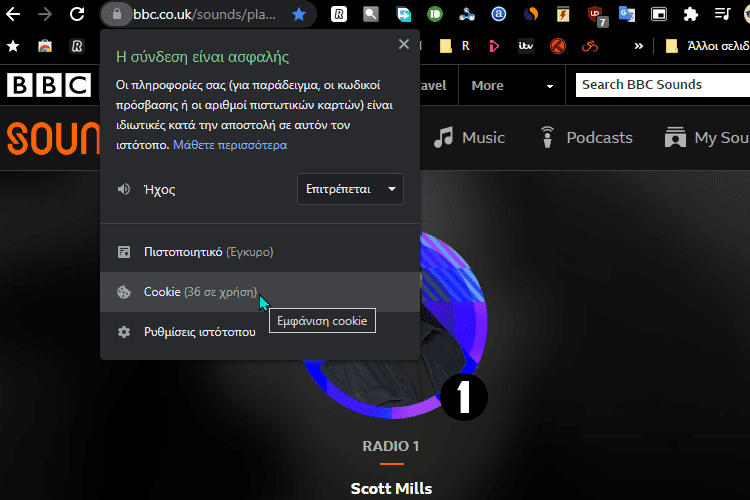
Task: Click the browser forward arrow
Action: [x=45, y=14]
